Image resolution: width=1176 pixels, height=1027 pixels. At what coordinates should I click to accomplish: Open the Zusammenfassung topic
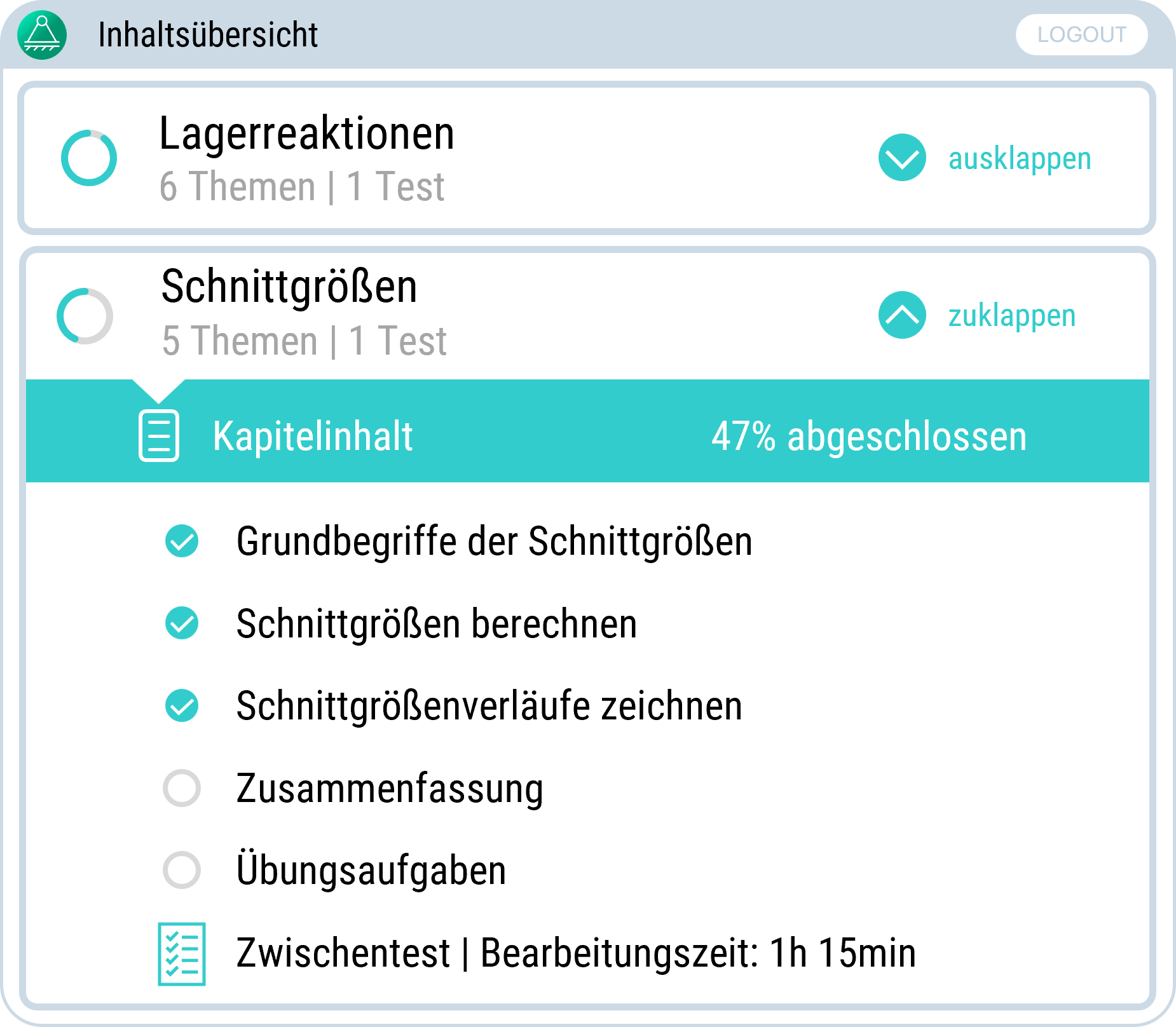pos(390,789)
